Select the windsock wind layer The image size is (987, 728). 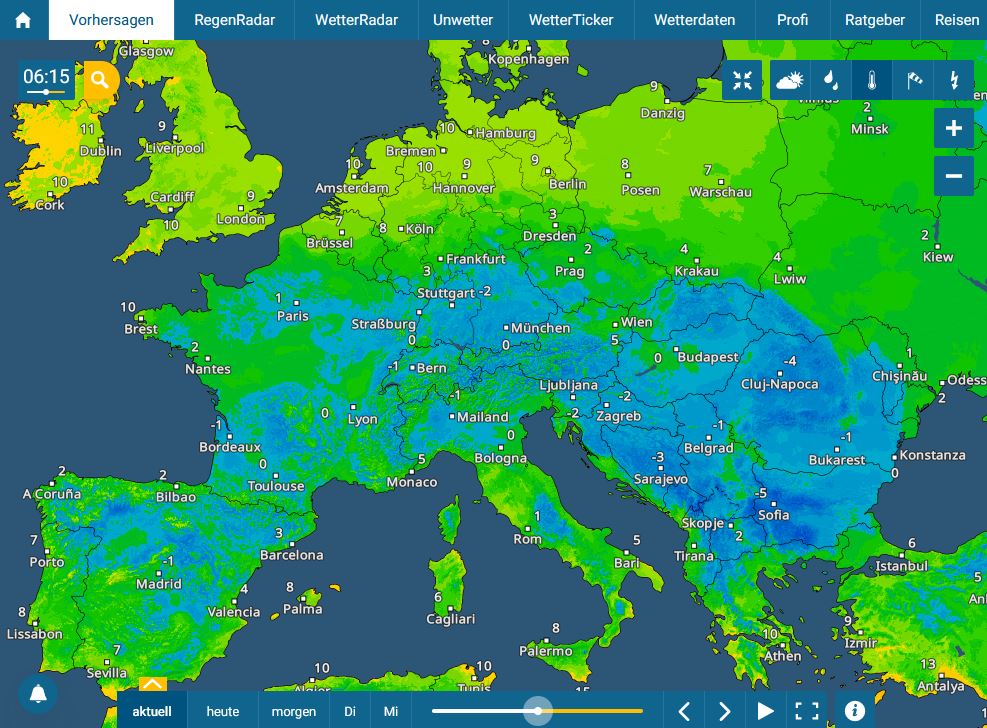click(x=914, y=81)
